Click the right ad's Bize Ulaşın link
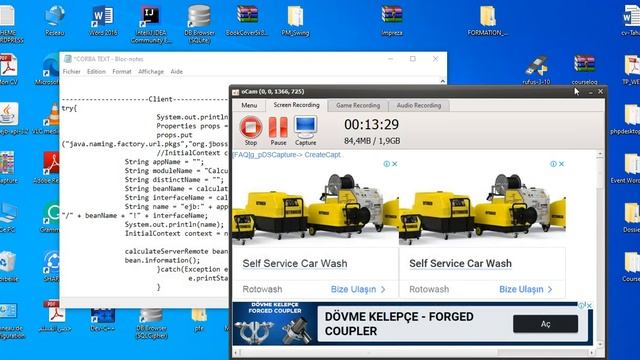This screenshot has height=360, width=640. [526, 289]
